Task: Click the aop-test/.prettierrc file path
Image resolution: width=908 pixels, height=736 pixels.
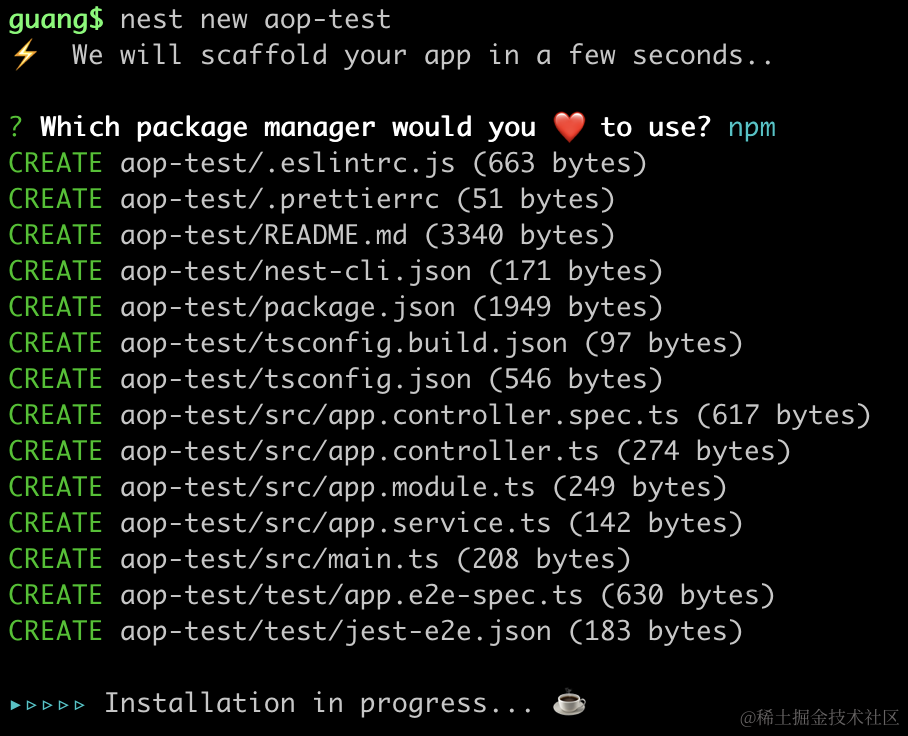Action: click(x=279, y=199)
